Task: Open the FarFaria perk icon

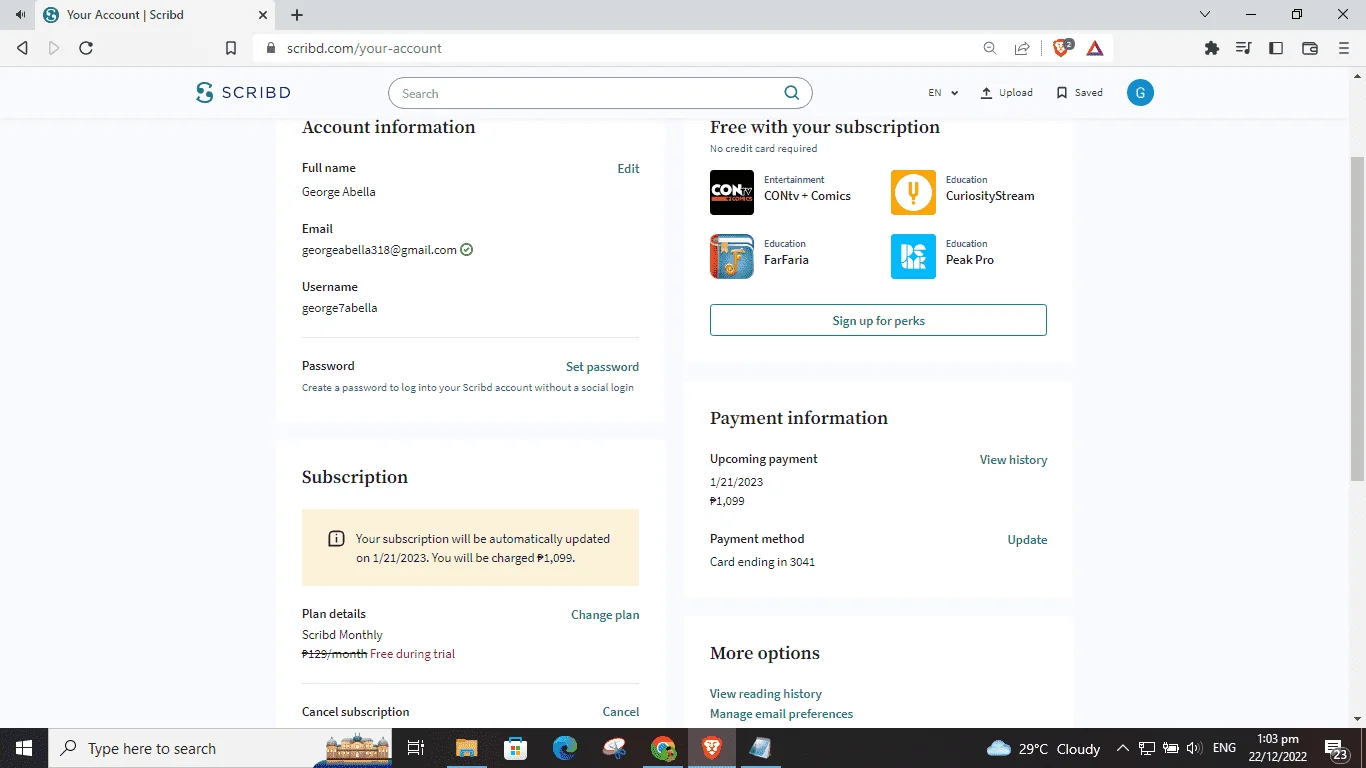Action: click(732, 256)
